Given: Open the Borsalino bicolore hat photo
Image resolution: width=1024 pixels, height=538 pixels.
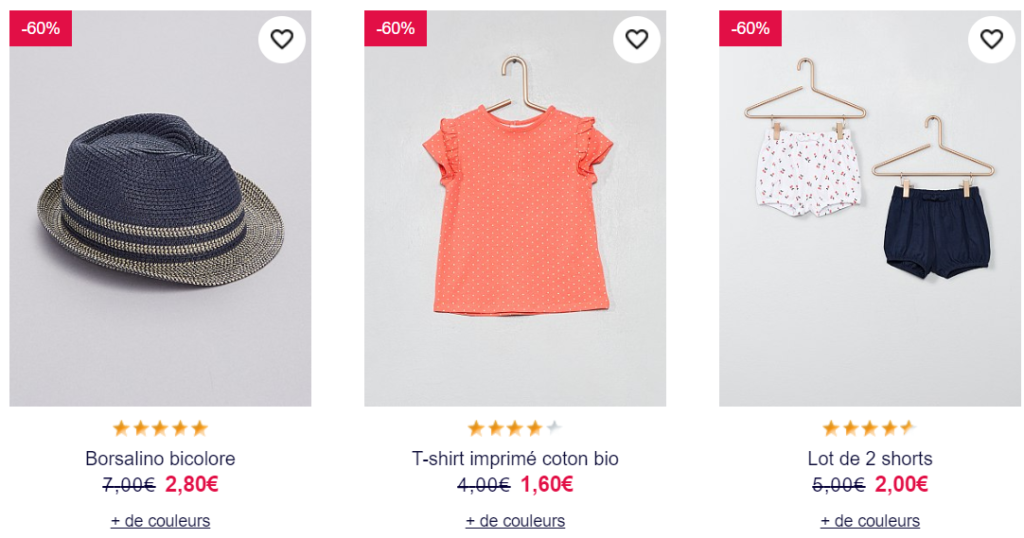Looking at the screenshot, I should click(x=160, y=210).
